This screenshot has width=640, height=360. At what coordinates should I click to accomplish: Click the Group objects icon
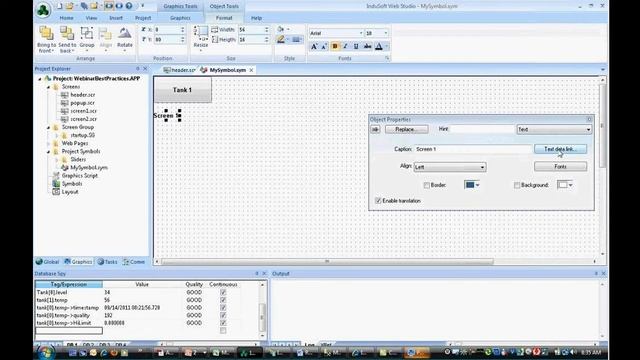[87, 33]
